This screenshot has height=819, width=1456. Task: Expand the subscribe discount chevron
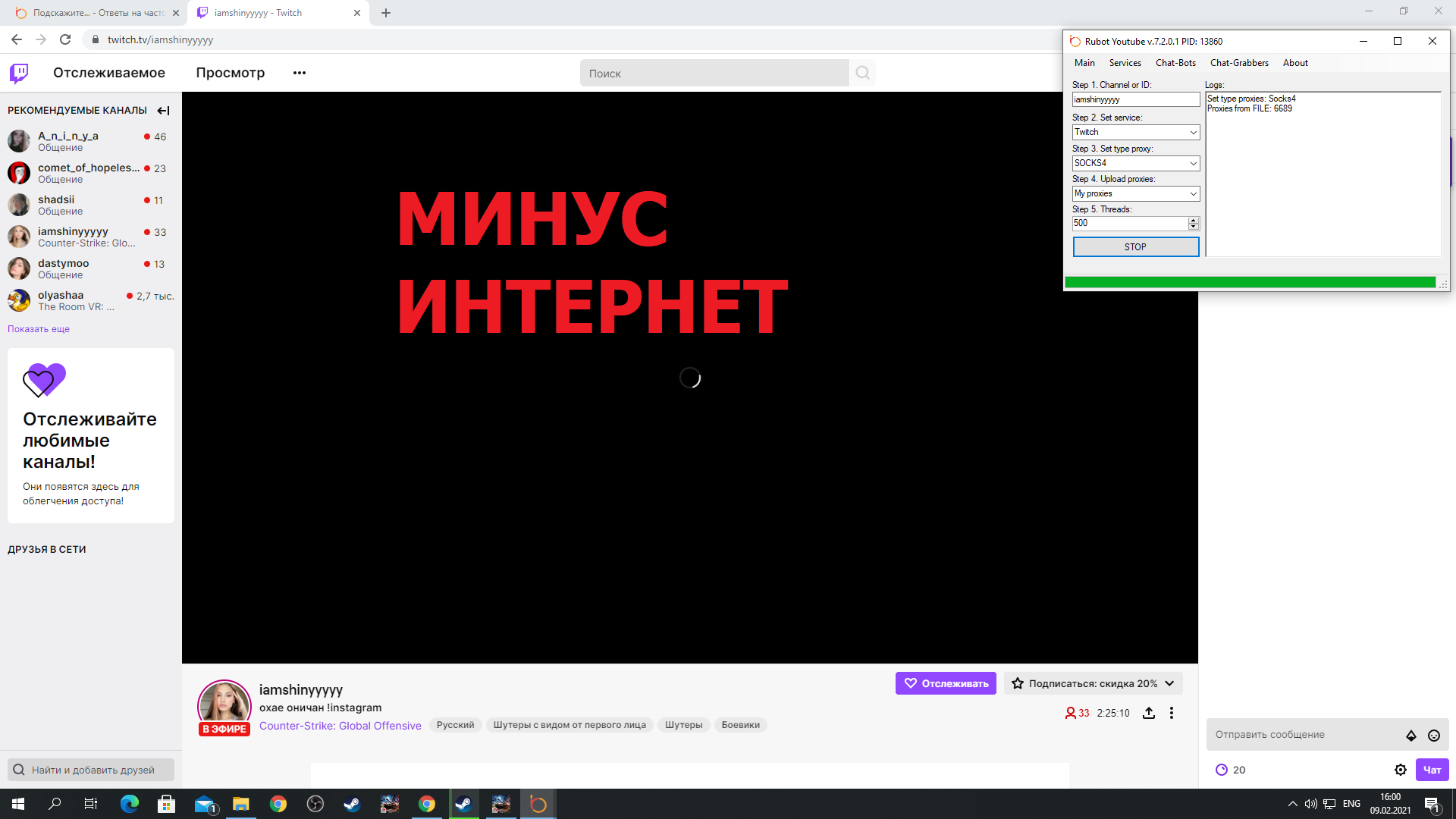pyautogui.click(x=1169, y=683)
